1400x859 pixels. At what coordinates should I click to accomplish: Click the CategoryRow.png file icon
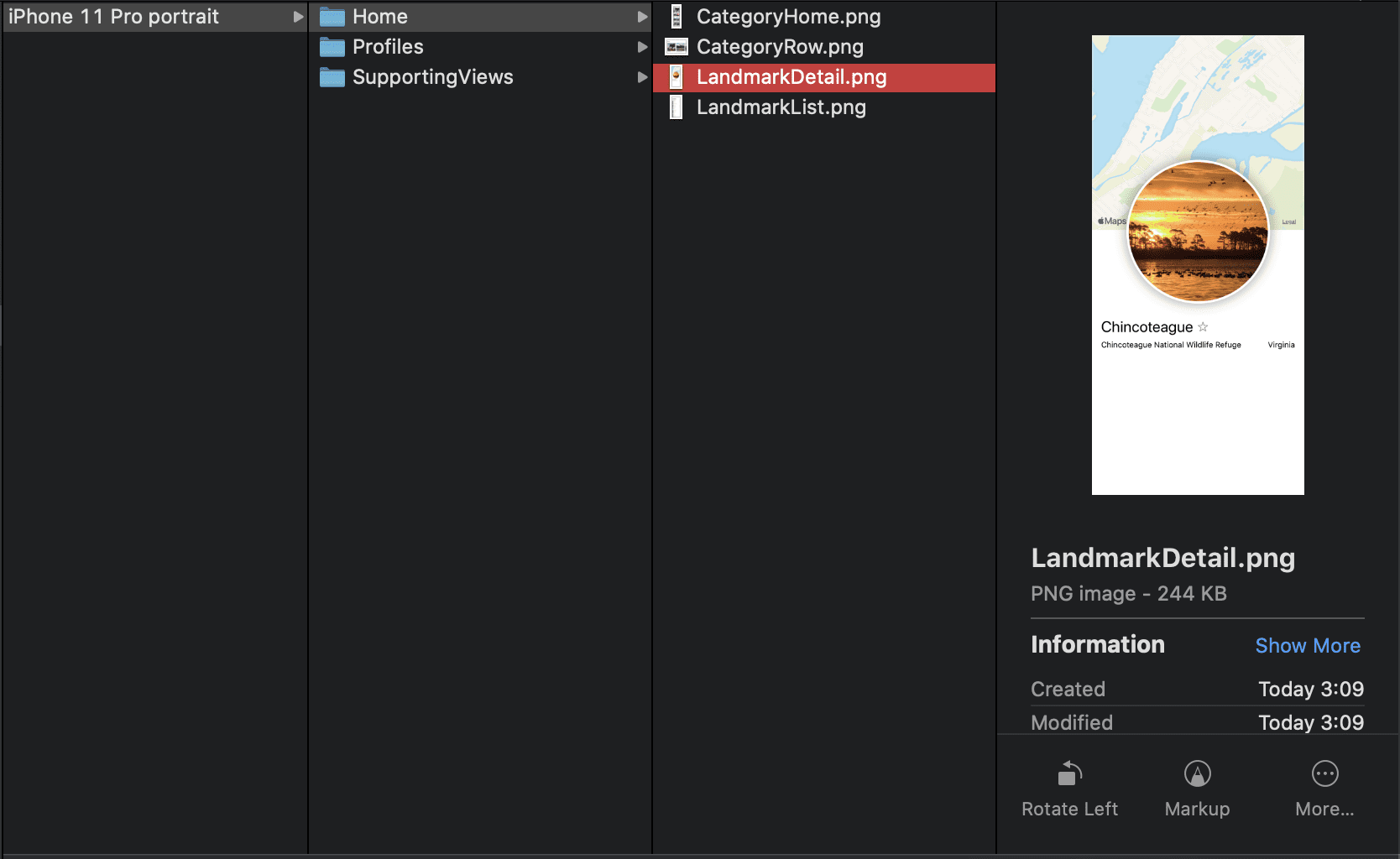pos(676,47)
